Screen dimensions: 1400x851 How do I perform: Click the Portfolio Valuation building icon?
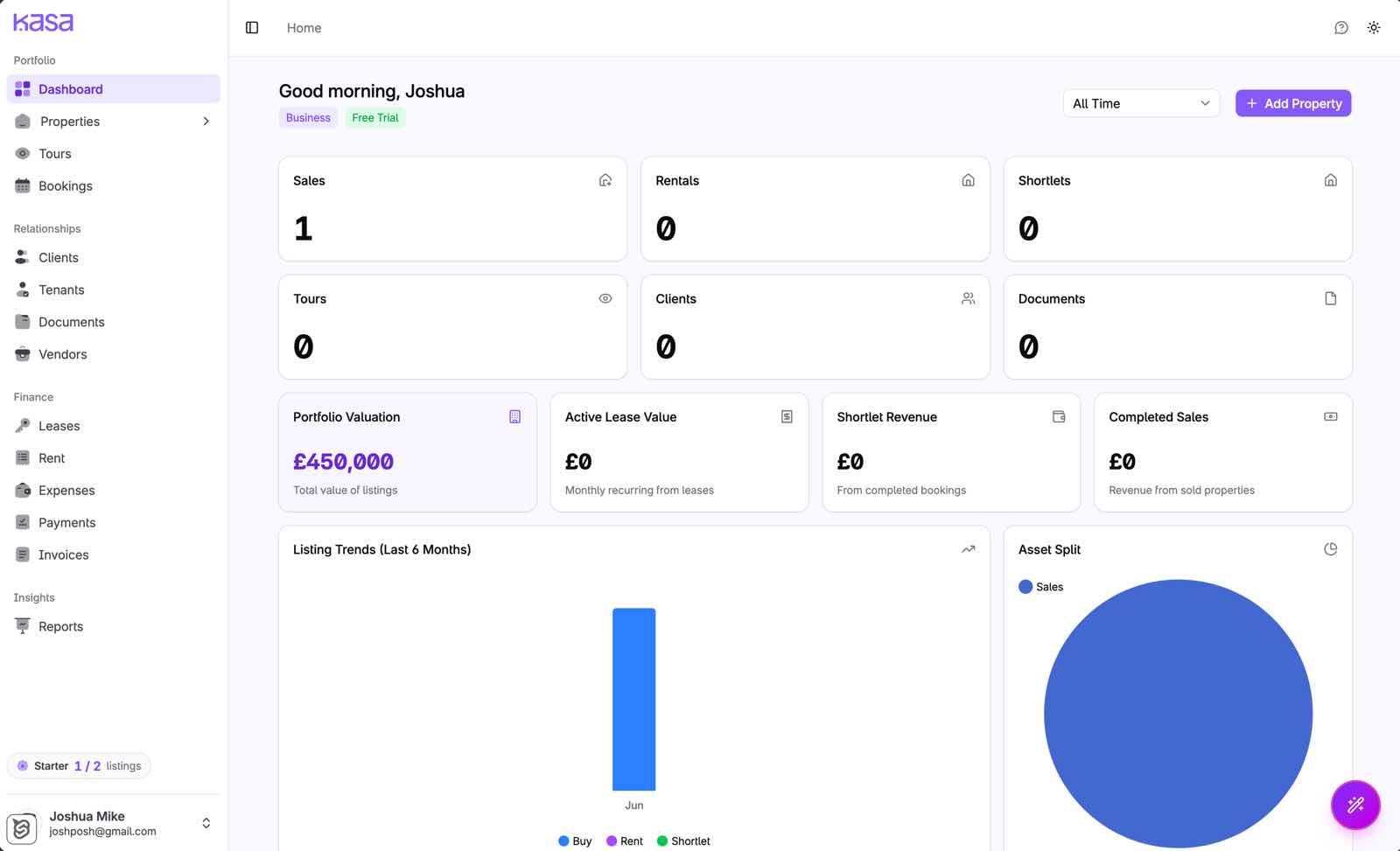click(x=514, y=417)
